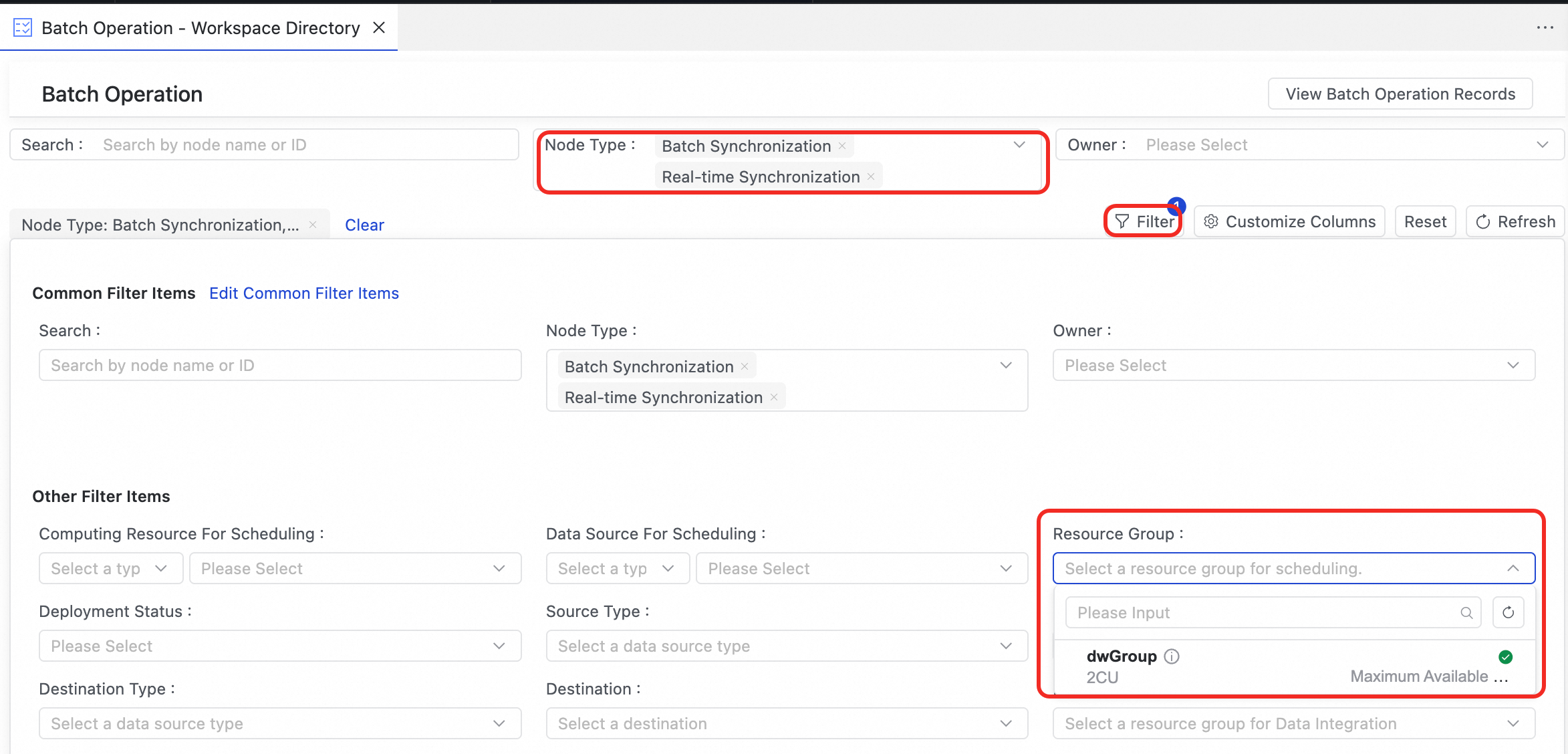
Task: Switch to Batch Operation - Workspace Directory tab
Action: coord(200,28)
